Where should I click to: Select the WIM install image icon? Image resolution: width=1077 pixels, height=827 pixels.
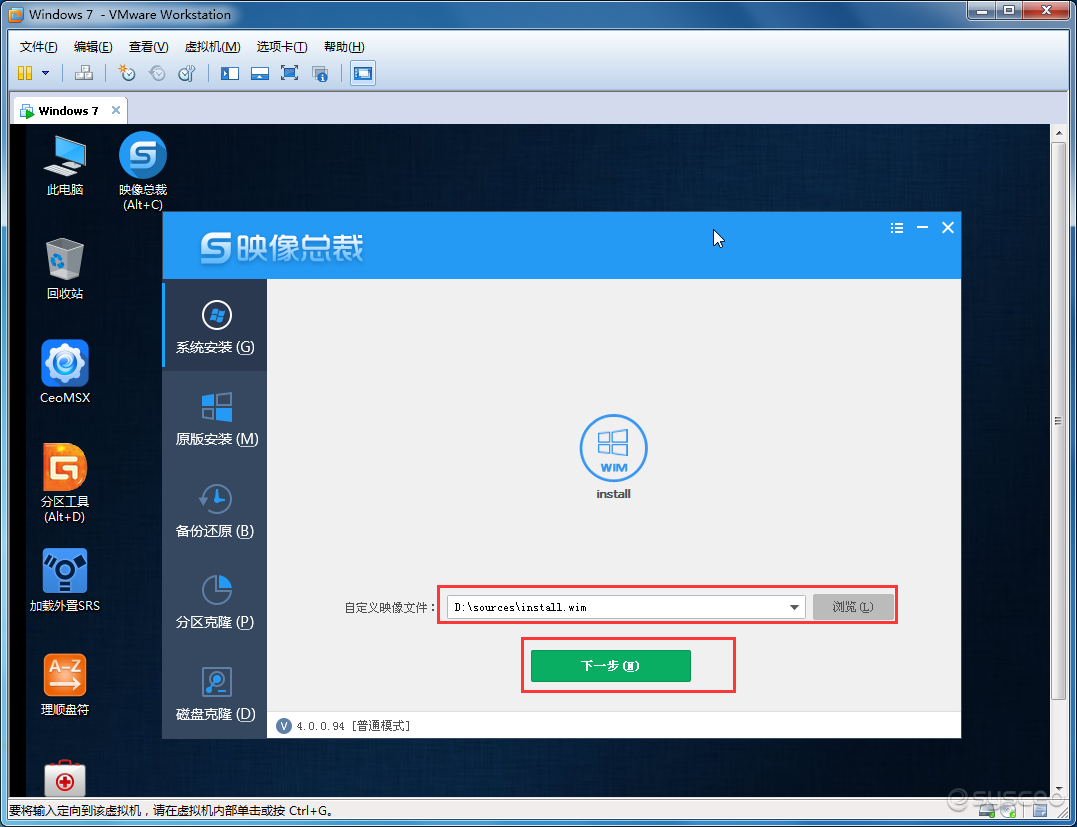[x=613, y=456]
